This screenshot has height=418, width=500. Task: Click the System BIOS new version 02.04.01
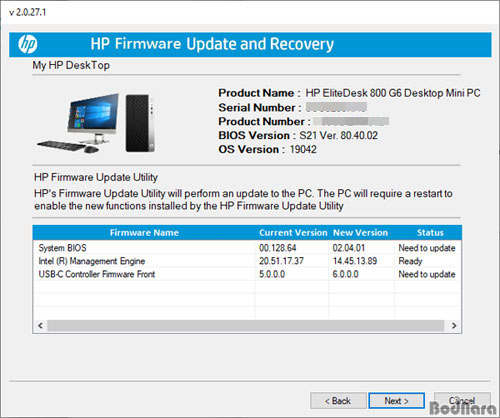coord(349,248)
